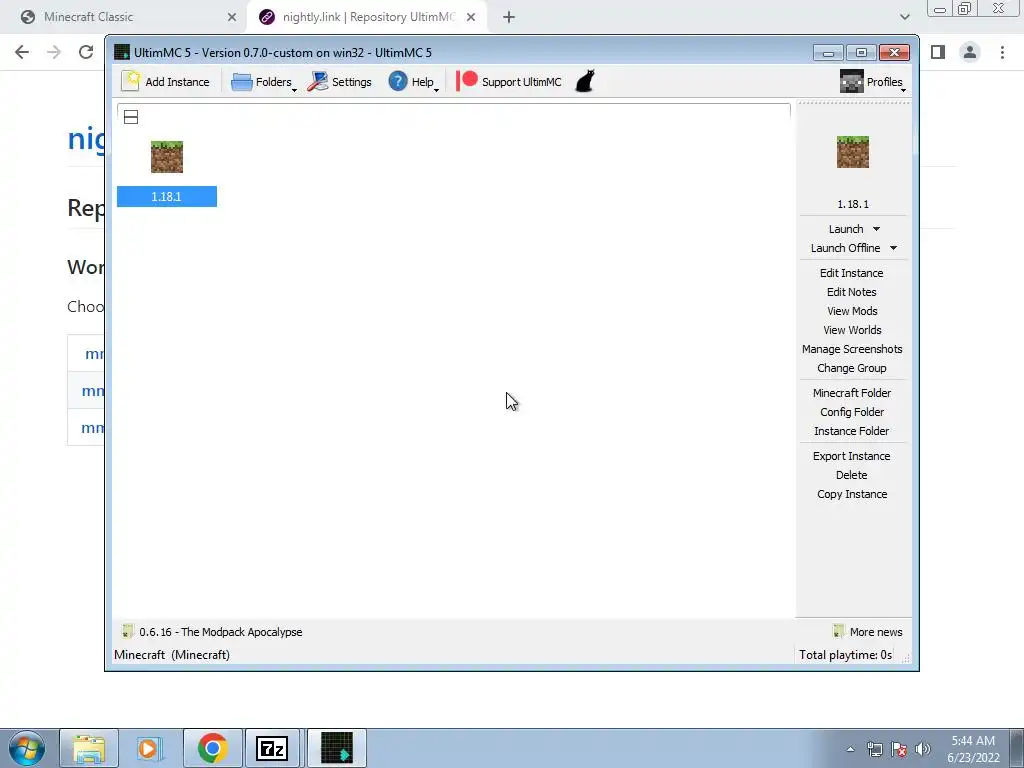Open the Config Folder

pyautogui.click(x=852, y=412)
